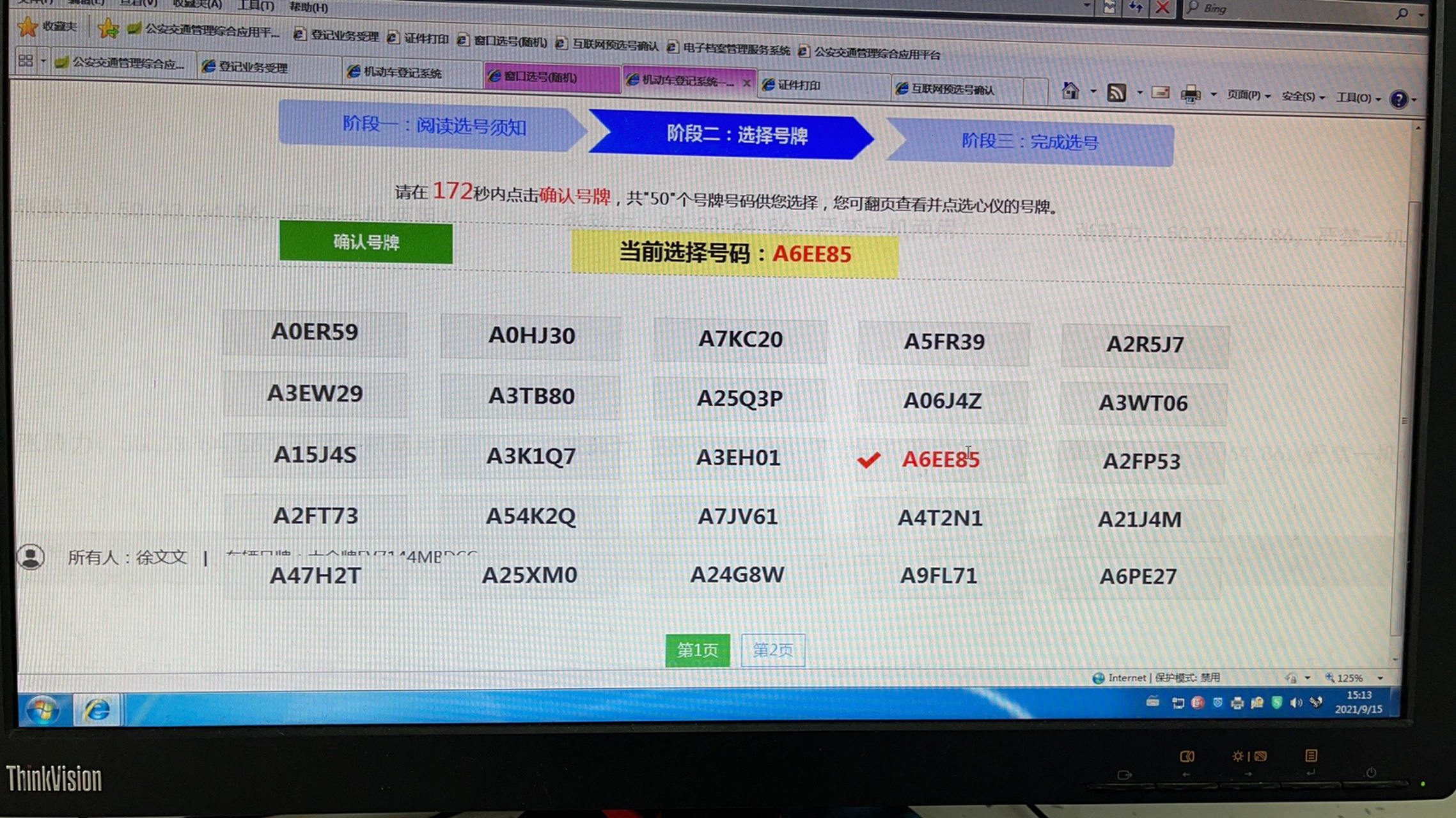
Task: Expand the Print button dropdown arrow
Action: click(x=1212, y=94)
